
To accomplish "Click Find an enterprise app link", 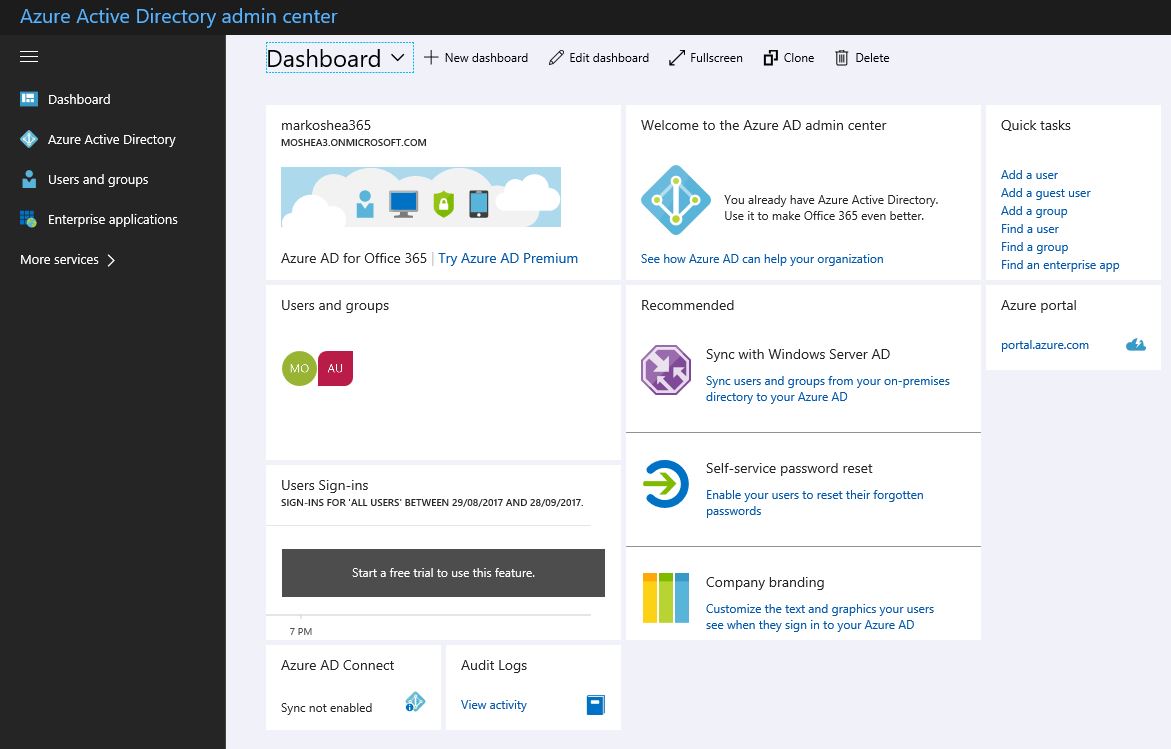I will [1060, 265].
